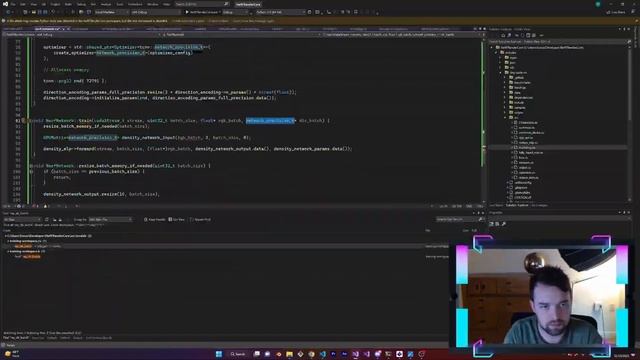Select loss.cu in the tree
640x360 pixels.
coord(523,158)
